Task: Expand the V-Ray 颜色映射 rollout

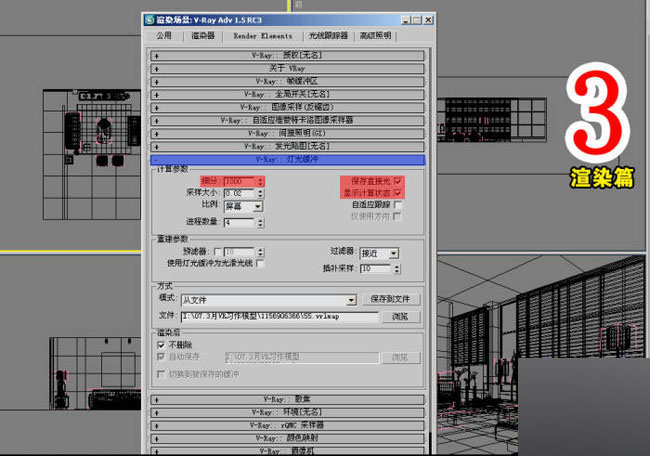Action: pyautogui.click(x=287, y=438)
